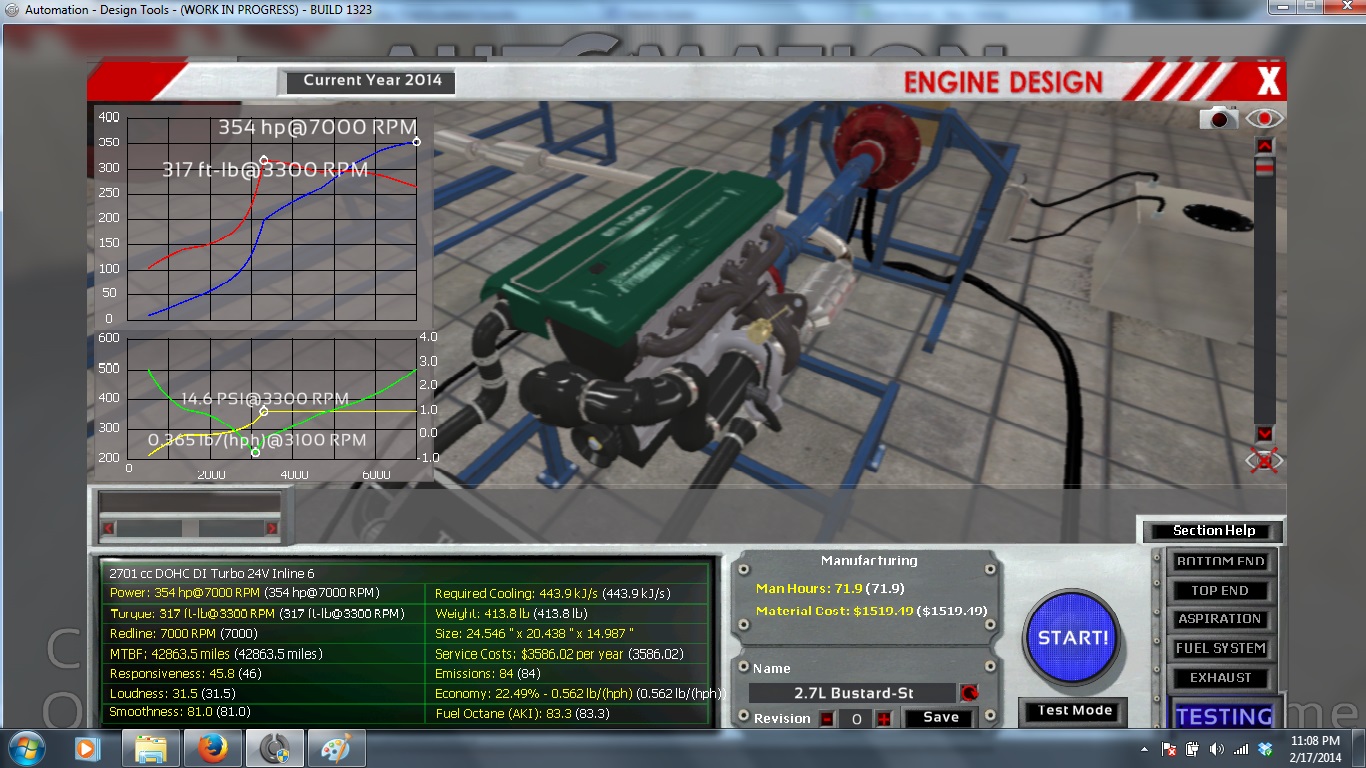Open Firefox from taskbar
This screenshot has height=768, width=1366.
tap(213, 748)
